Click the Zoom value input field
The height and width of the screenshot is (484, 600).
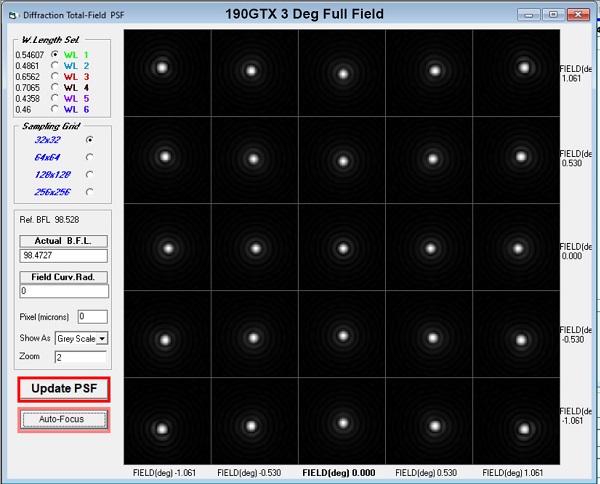coord(80,357)
